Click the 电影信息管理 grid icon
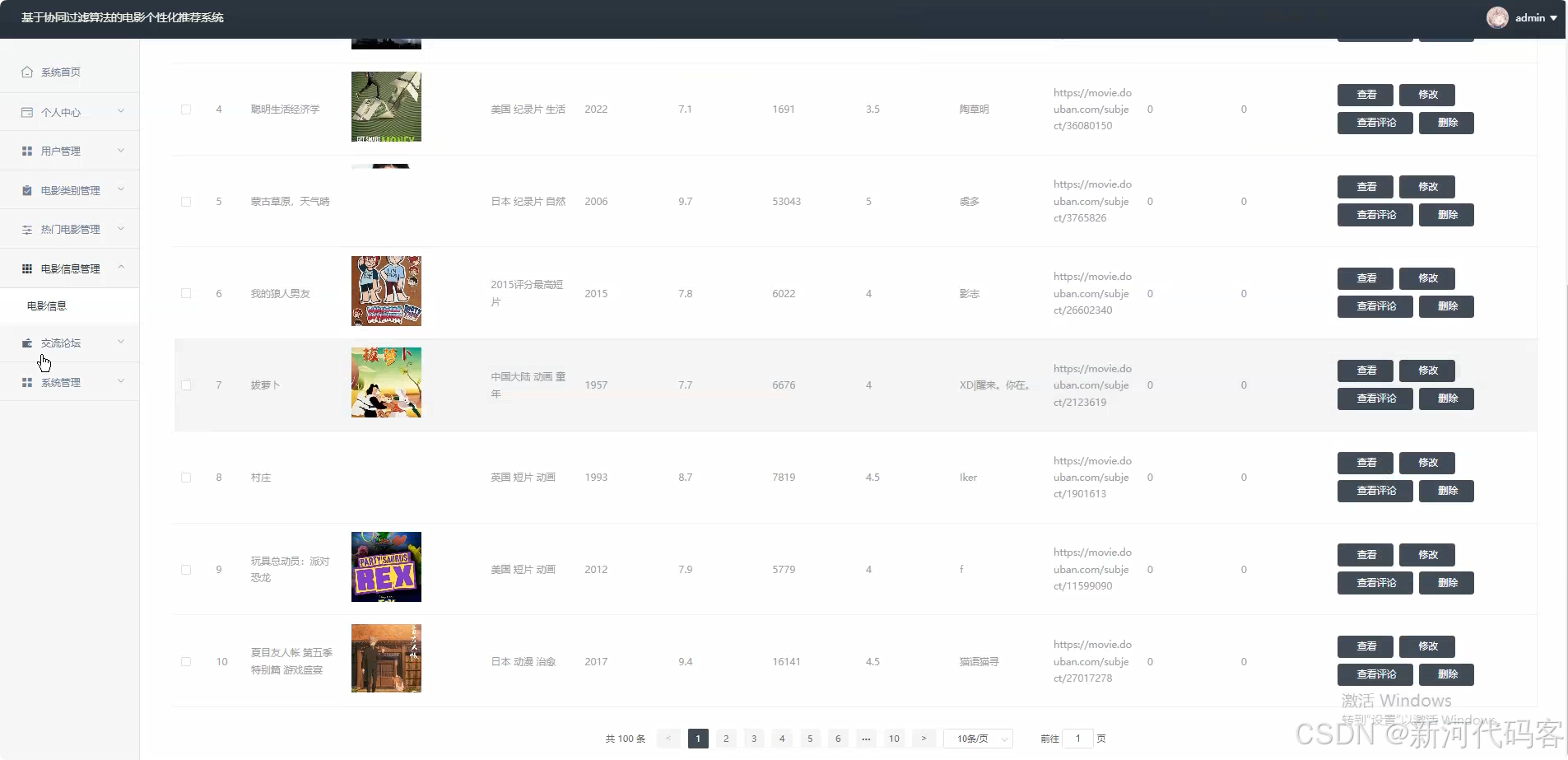The width and height of the screenshot is (1568, 760). 27,268
